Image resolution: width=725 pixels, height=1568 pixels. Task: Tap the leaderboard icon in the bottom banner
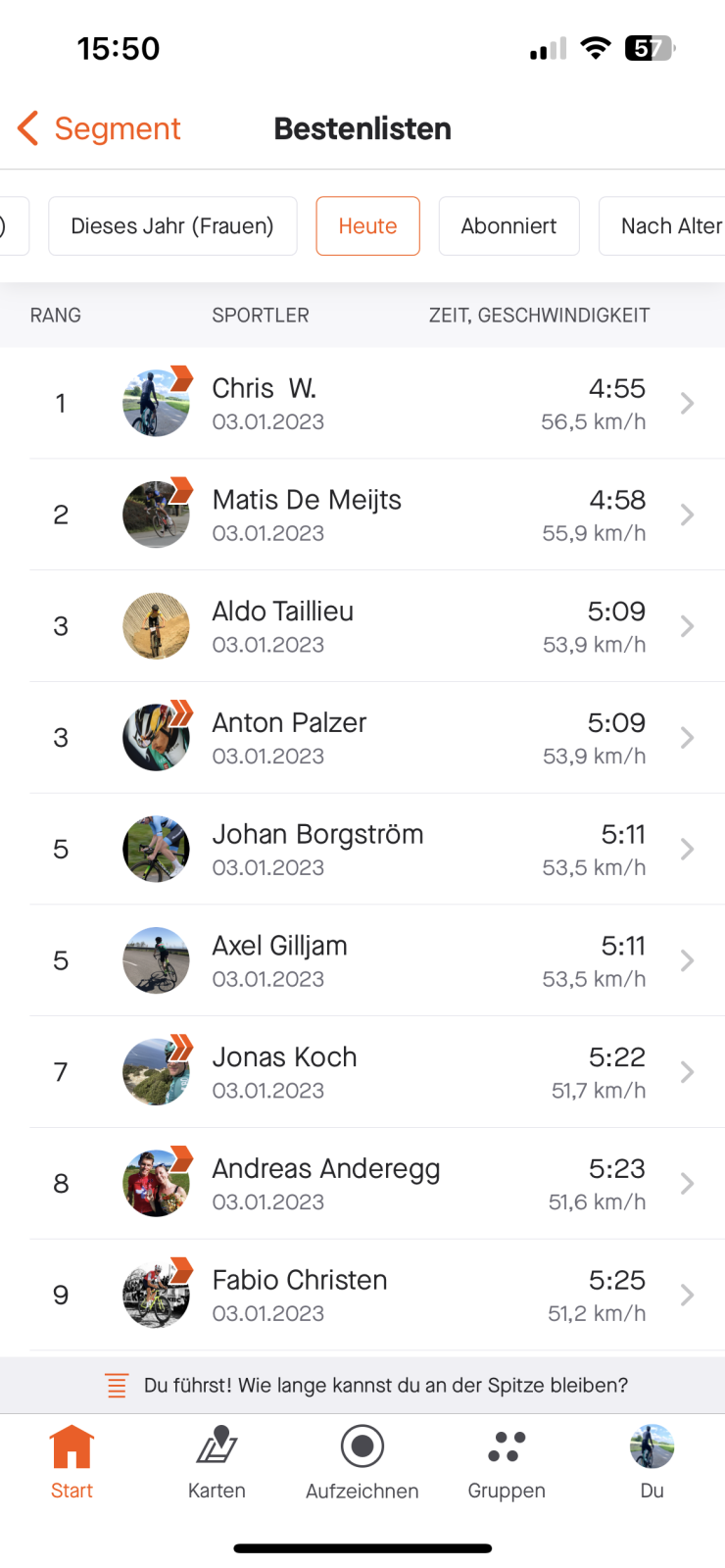pos(117,1386)
